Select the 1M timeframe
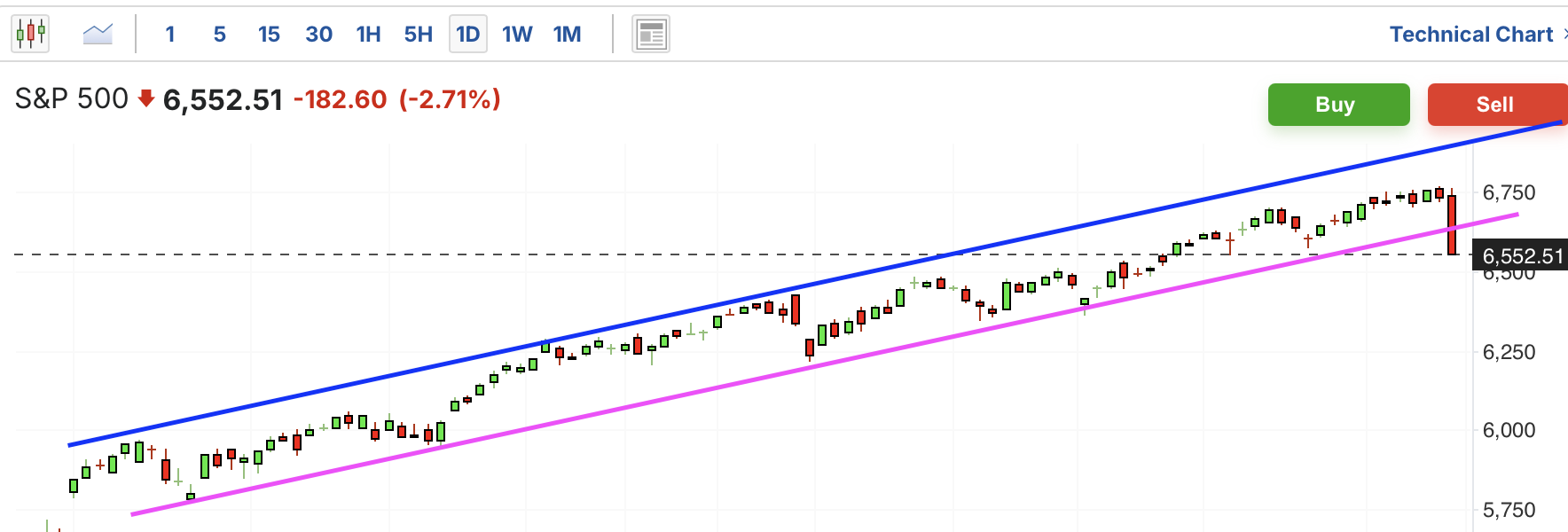The image size is (1568, 532). (x=568, y=35)
